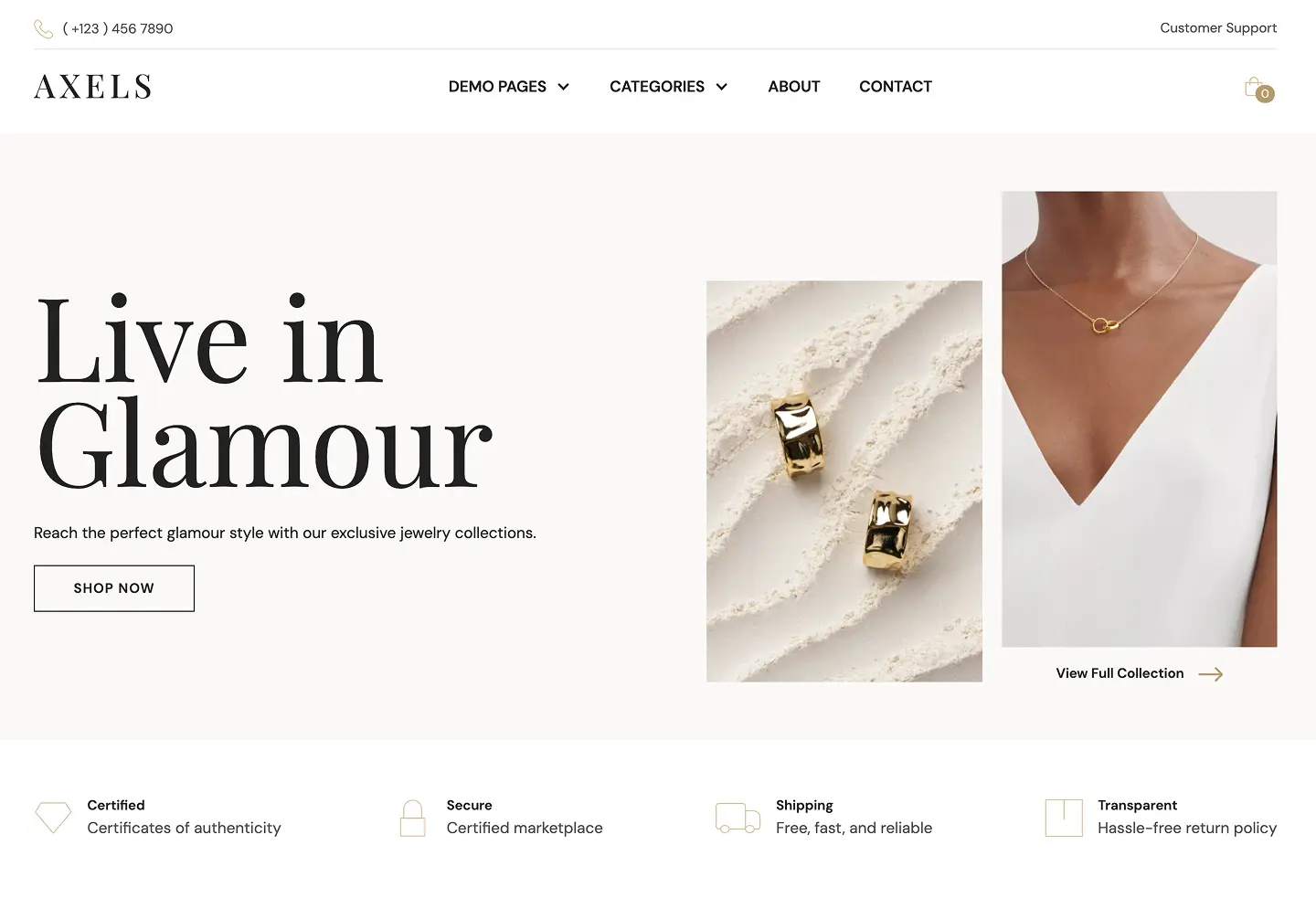The image size is (1316, 898).
Task: Follow the View Full Collection link
Action: [1120, 673]
